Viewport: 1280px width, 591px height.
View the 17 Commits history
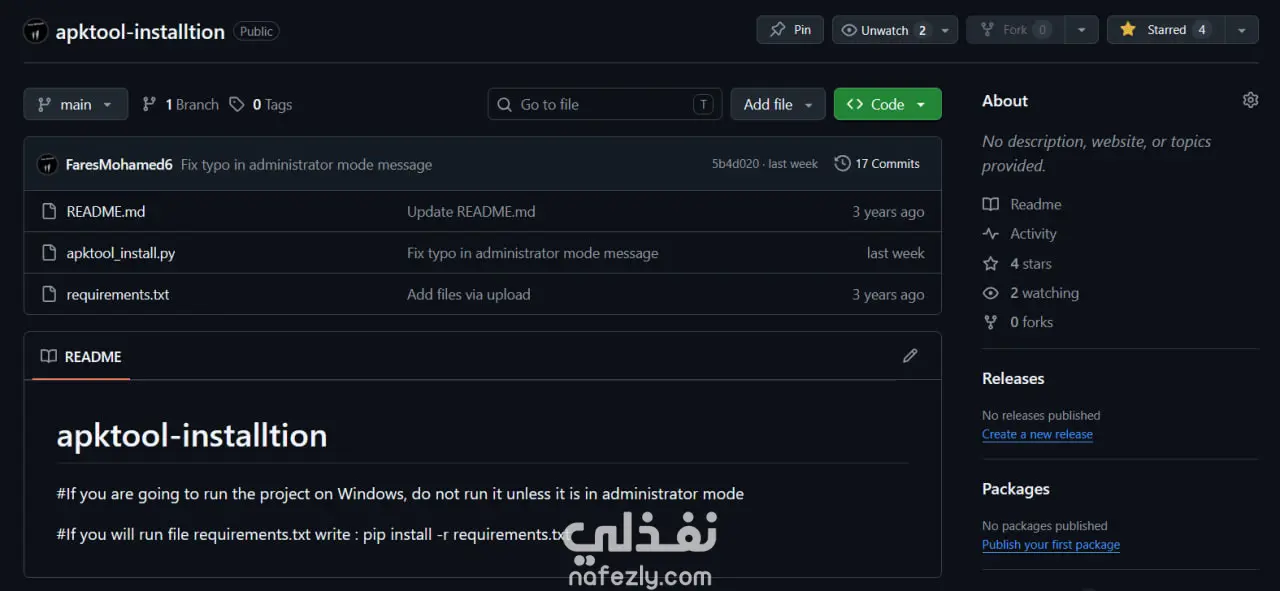pos(877,164)
